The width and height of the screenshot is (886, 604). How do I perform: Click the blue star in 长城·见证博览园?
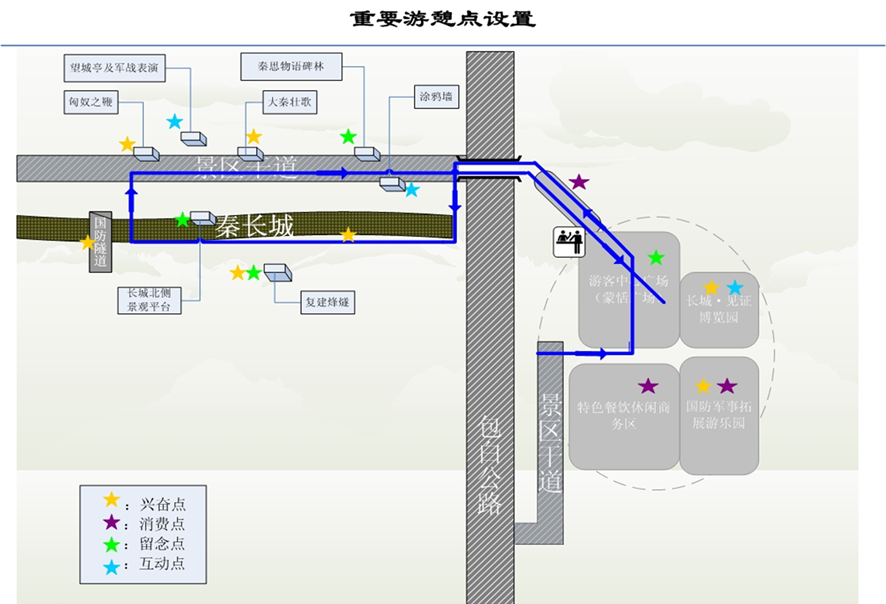[x=735, y=288]
